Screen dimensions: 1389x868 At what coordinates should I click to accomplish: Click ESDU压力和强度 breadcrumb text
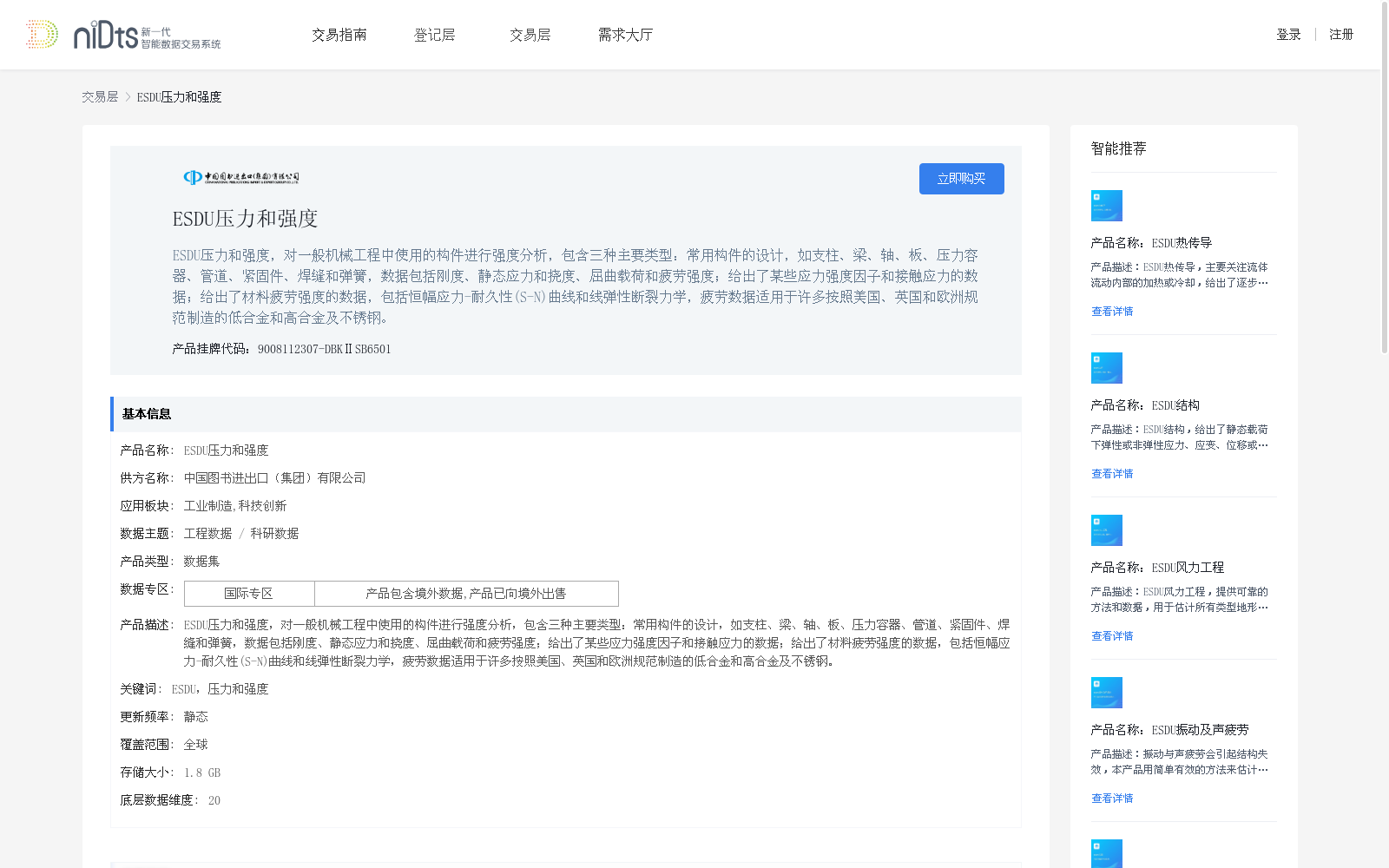click(x=179, y=97)
